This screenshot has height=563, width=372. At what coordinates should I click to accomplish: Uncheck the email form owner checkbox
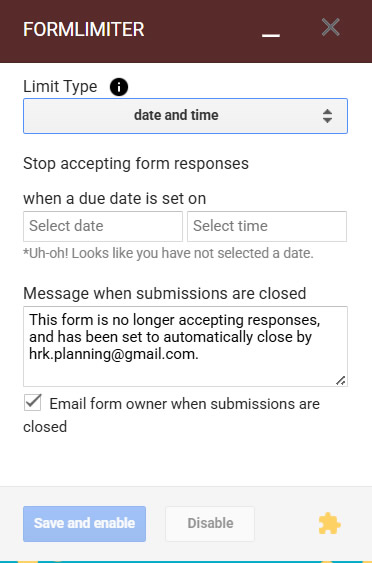pos(33,403)
